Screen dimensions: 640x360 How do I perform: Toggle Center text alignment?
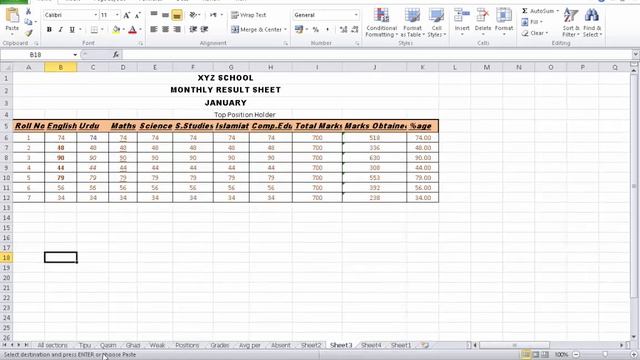coord(165,29)
